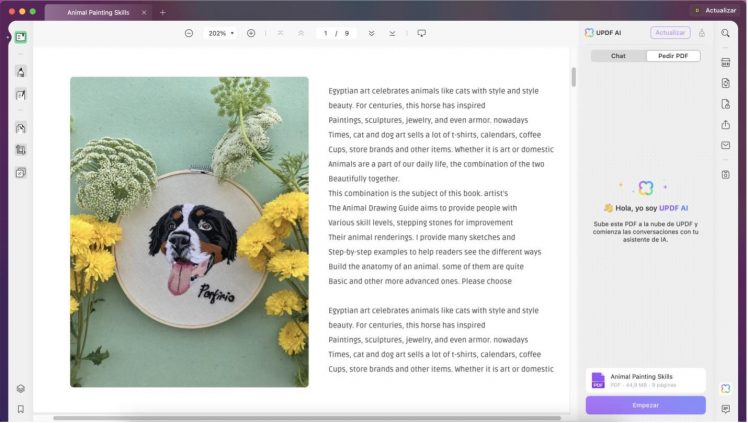Open a new tab with the plus button
Screen dimensions: 748x423
[x=163, y=12]
